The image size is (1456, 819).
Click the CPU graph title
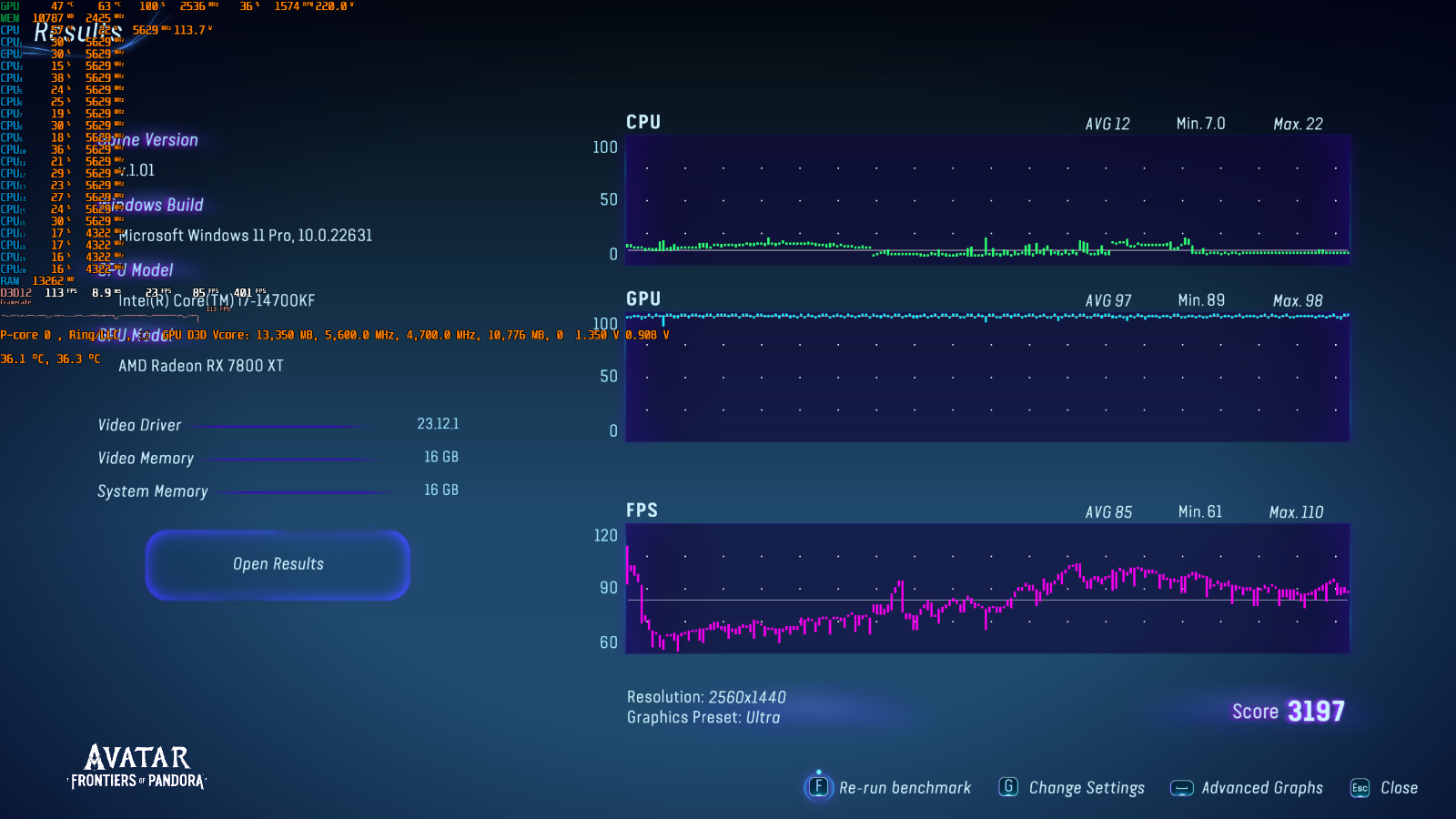tap(643, 122)
